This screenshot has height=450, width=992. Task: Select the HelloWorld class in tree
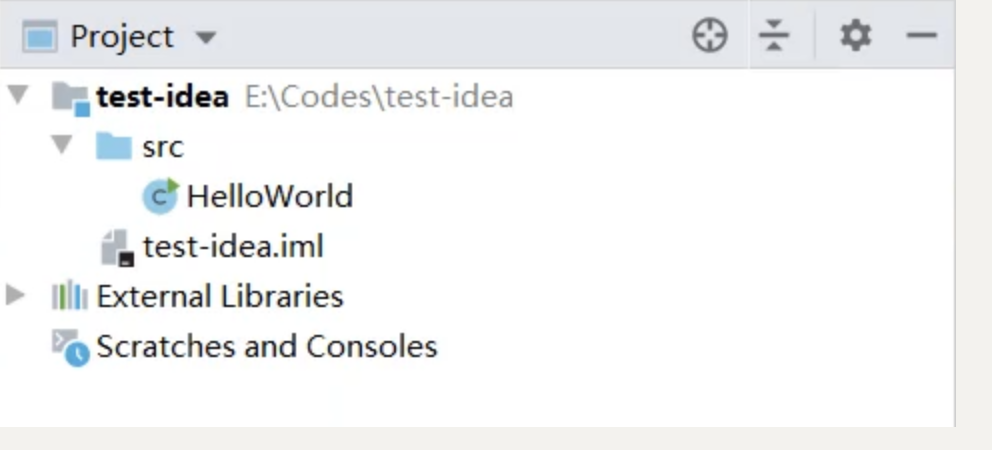(270, 196)
